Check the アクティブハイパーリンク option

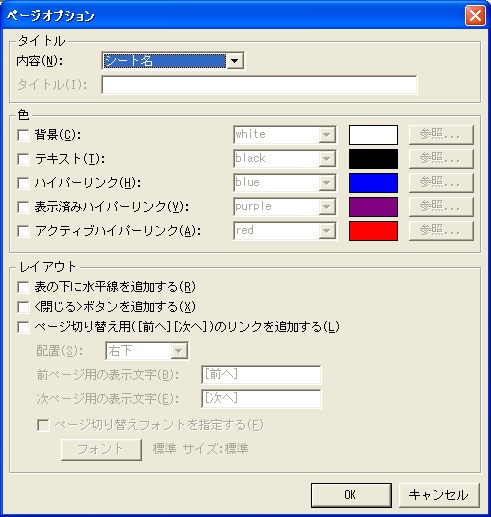(x=23, y=231)
